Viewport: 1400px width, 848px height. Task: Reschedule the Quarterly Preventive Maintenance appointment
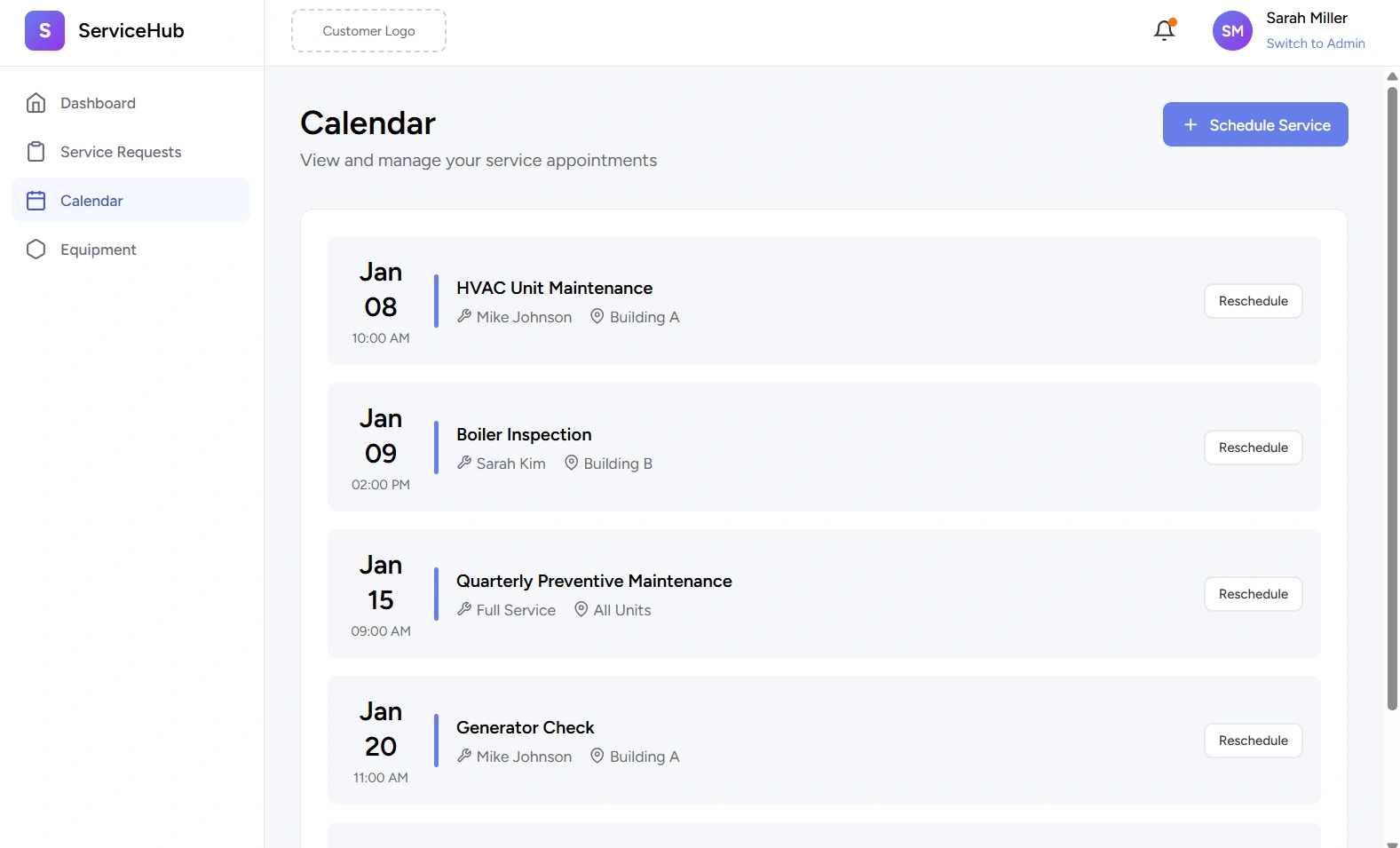point(1253,594)
